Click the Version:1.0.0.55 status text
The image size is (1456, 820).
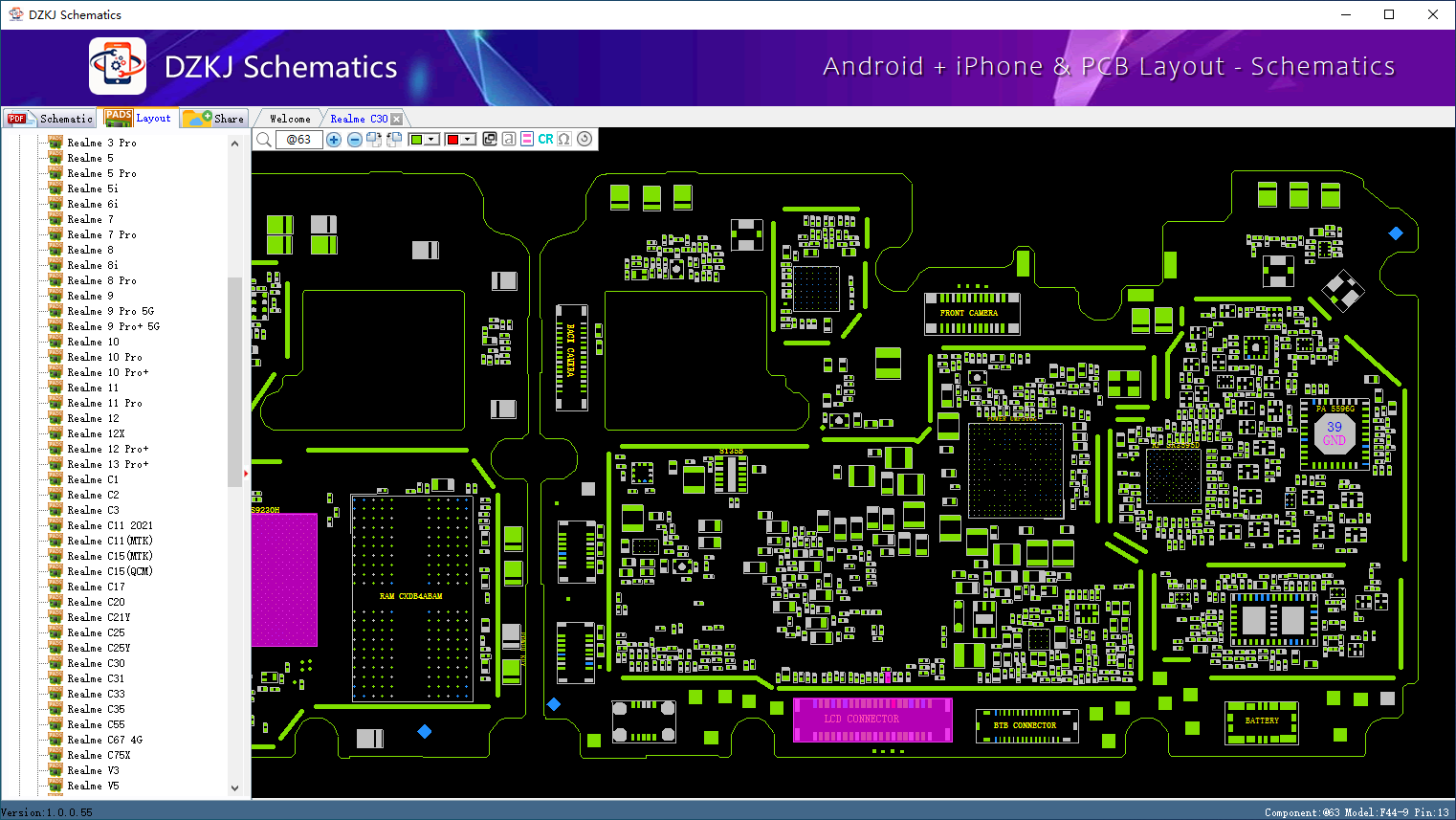47,812
